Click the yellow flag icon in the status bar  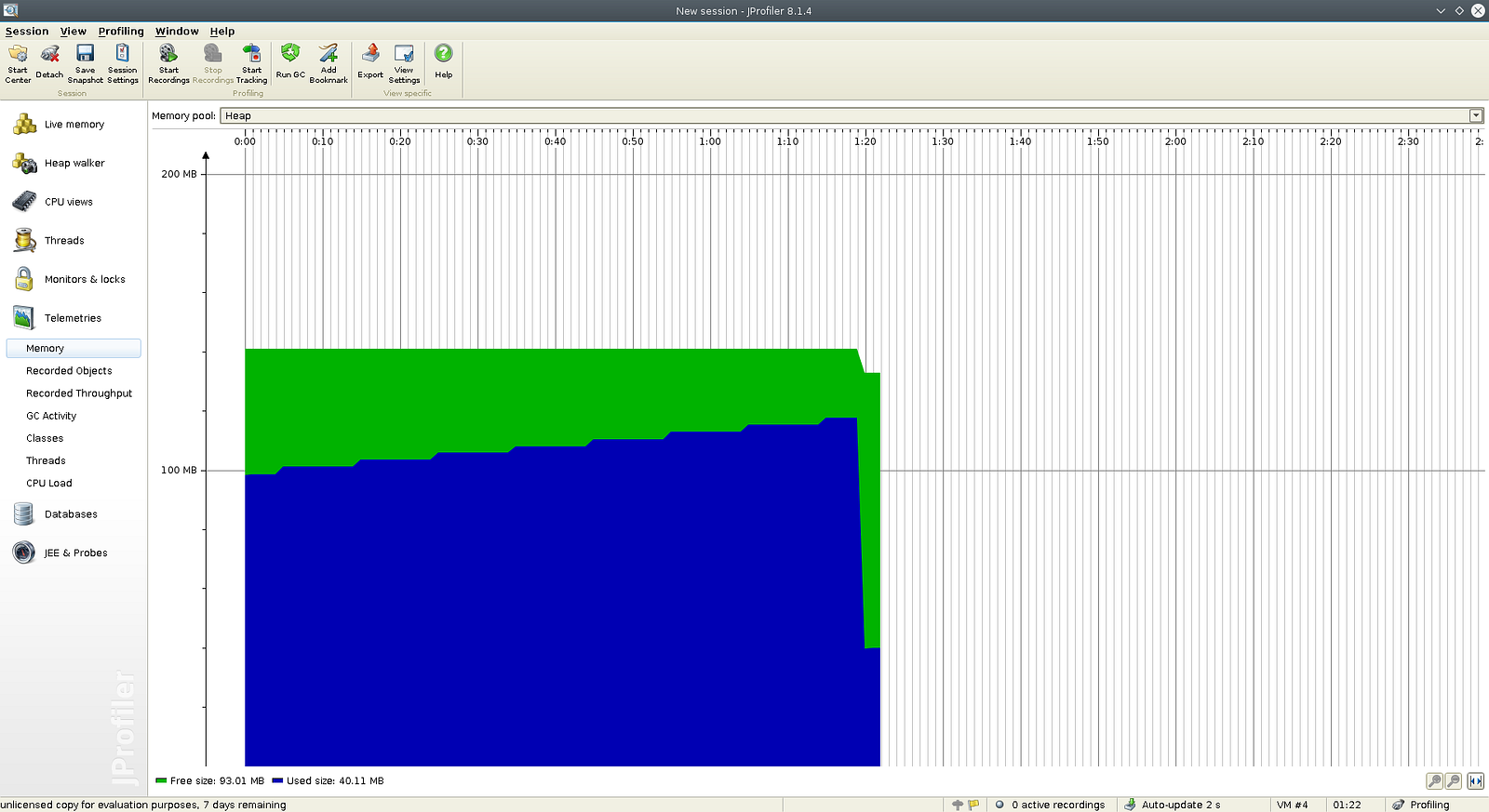[973, 805]
